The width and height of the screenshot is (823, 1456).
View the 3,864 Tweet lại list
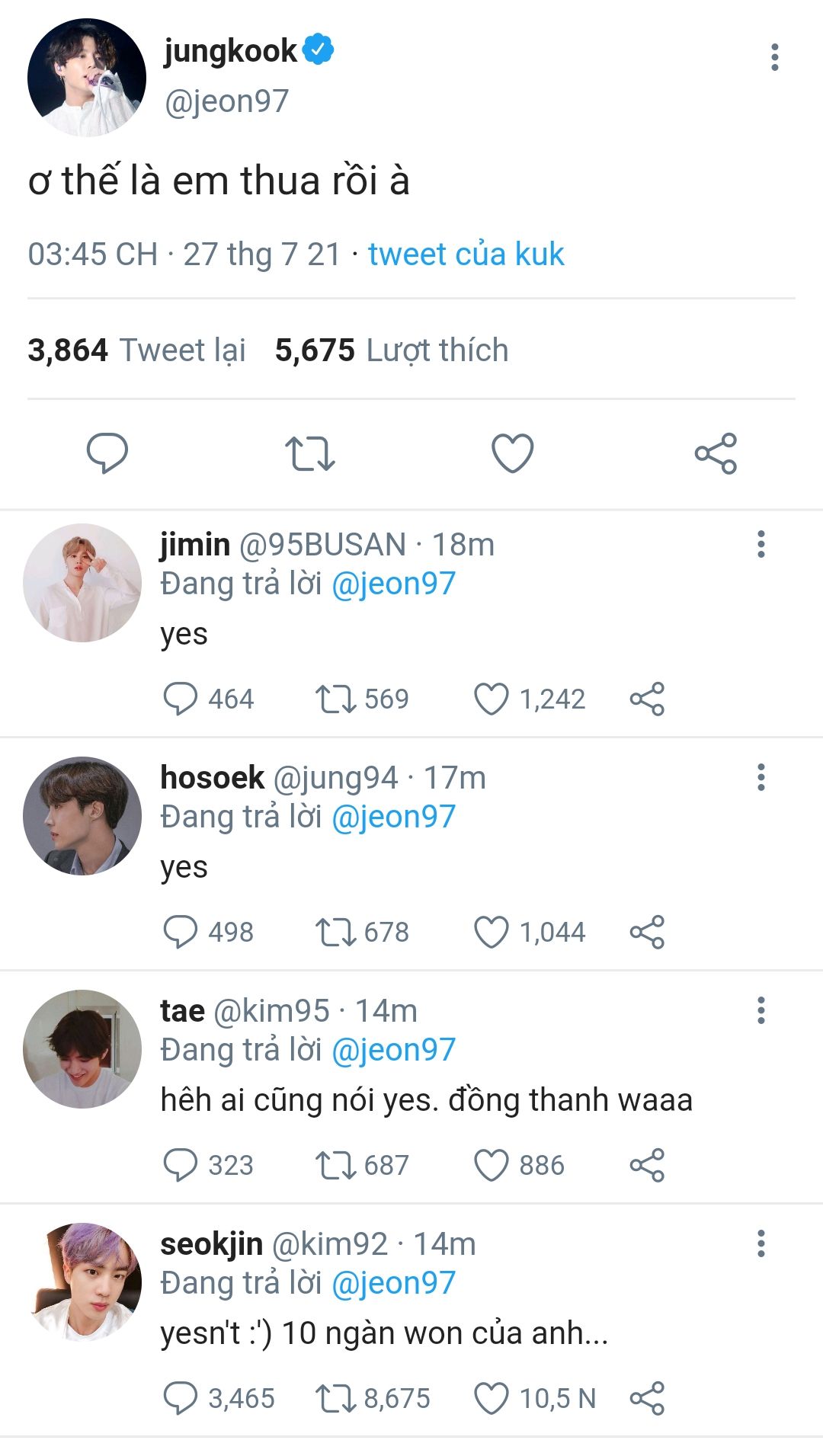137,350
